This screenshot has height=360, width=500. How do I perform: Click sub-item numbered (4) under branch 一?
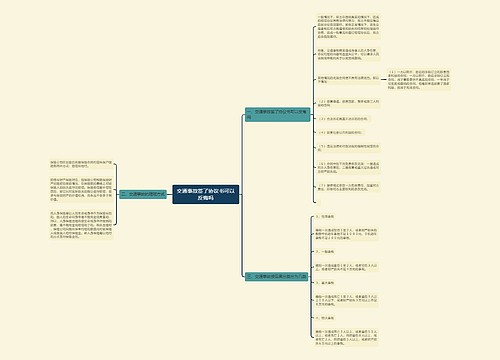(x=340, y=132)
